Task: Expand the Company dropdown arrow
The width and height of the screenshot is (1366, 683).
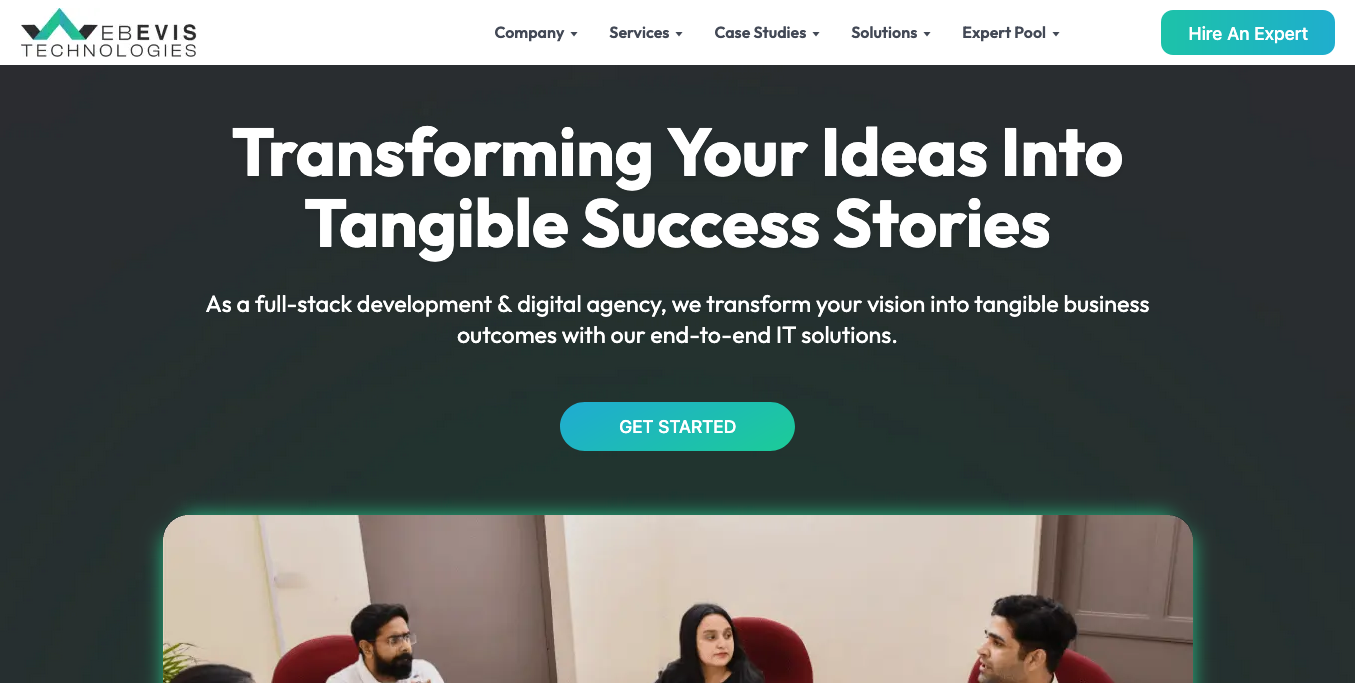Action: pos(574,34)
